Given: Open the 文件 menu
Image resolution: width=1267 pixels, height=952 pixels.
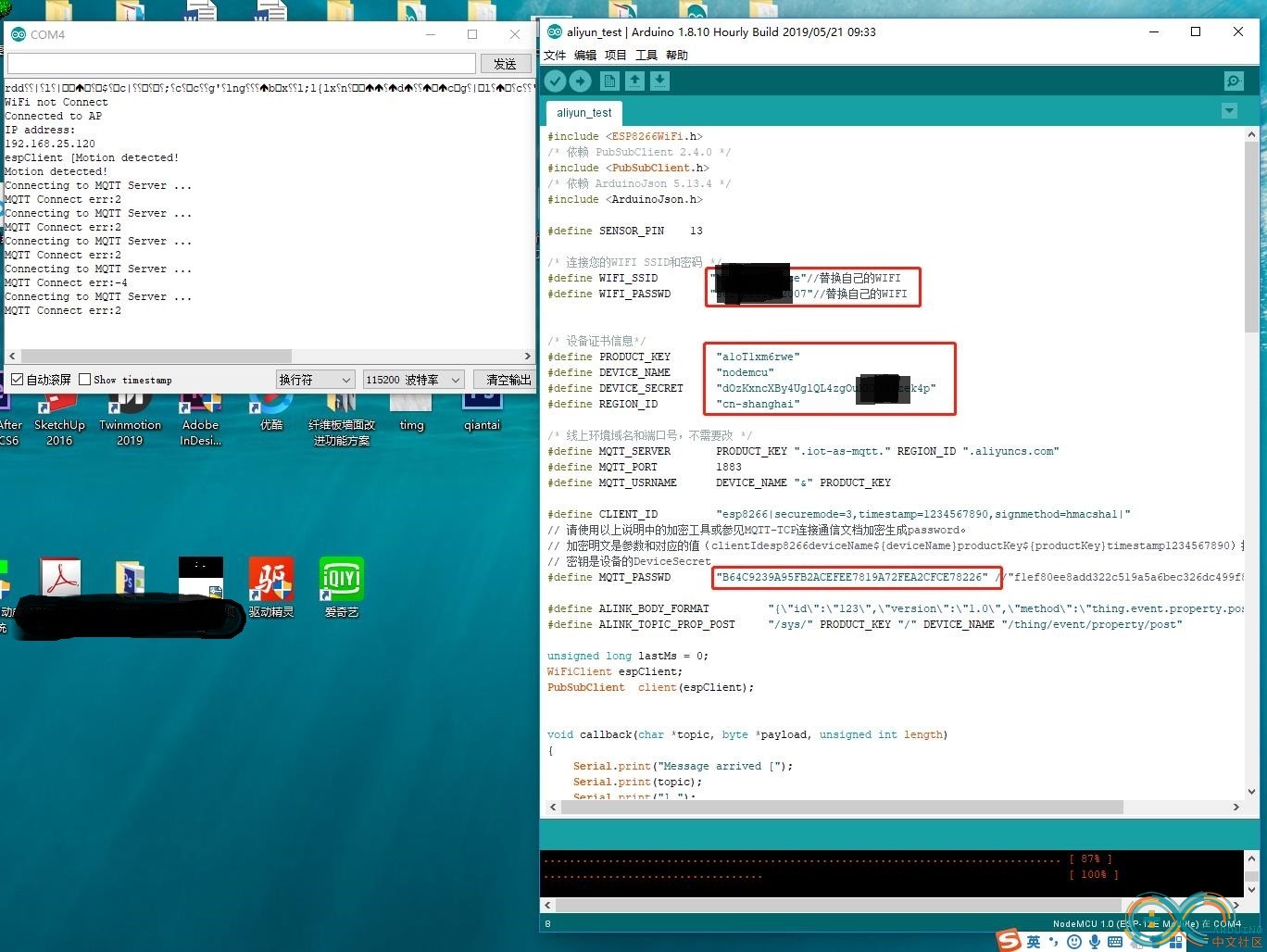Looking at the screenshot, I should coord(555,56).
